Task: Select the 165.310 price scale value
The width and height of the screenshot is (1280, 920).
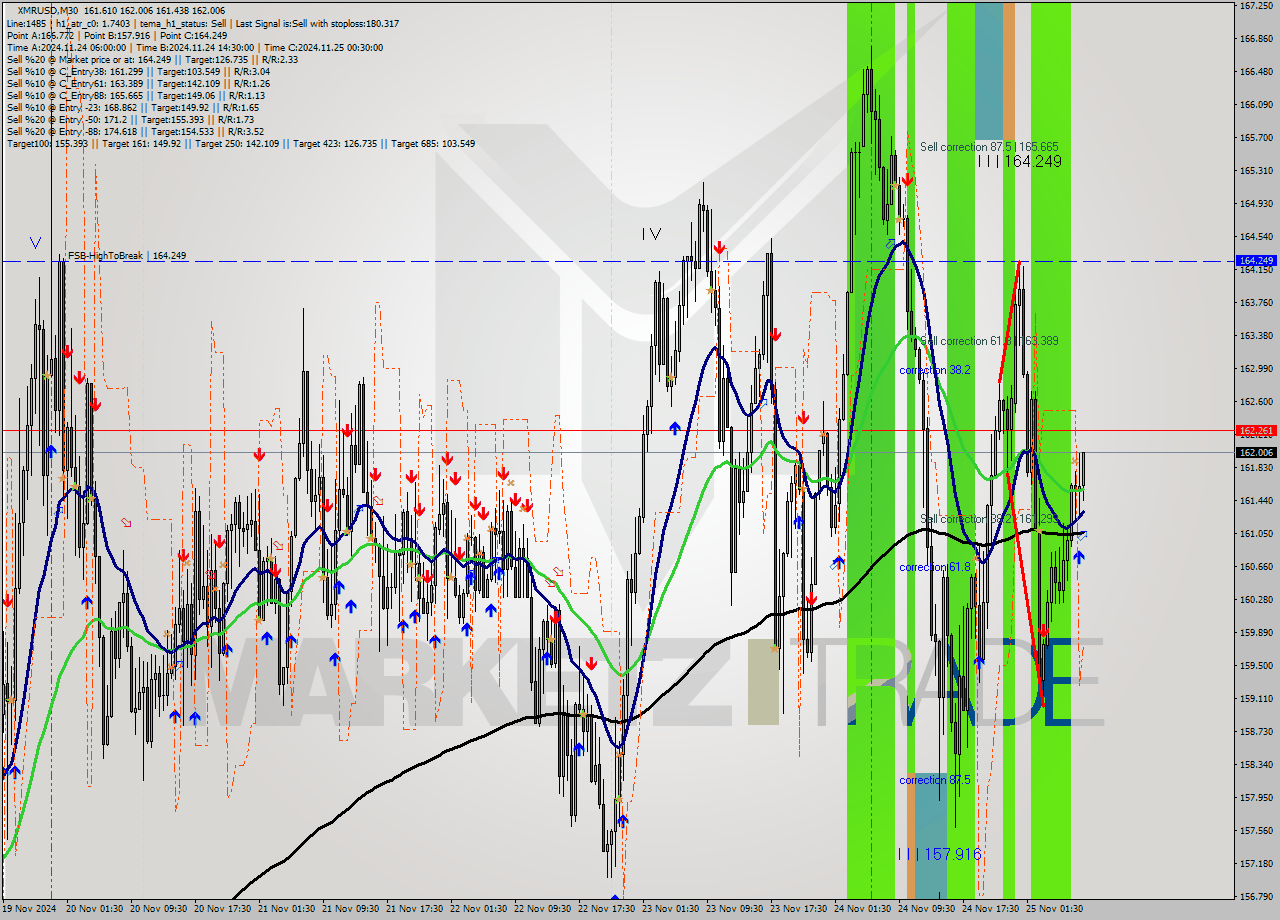Action: coord(1256,171)
